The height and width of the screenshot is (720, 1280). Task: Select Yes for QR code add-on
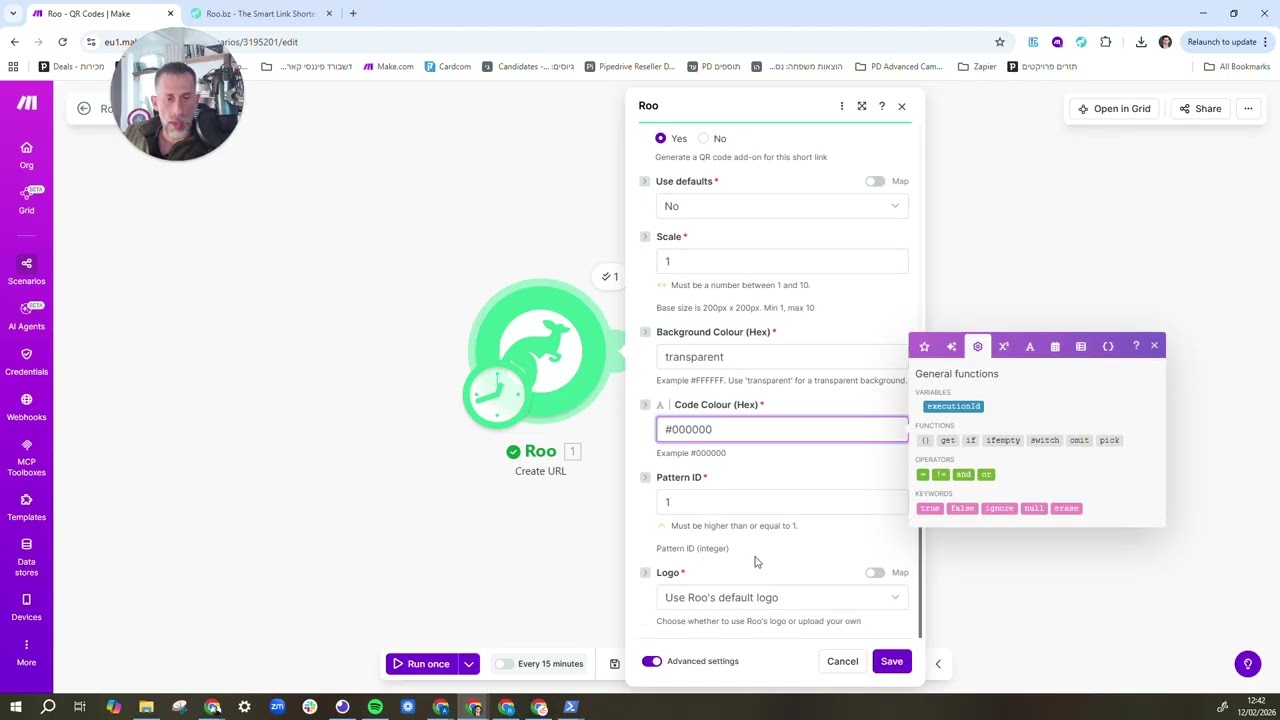(x=660, y=138)
